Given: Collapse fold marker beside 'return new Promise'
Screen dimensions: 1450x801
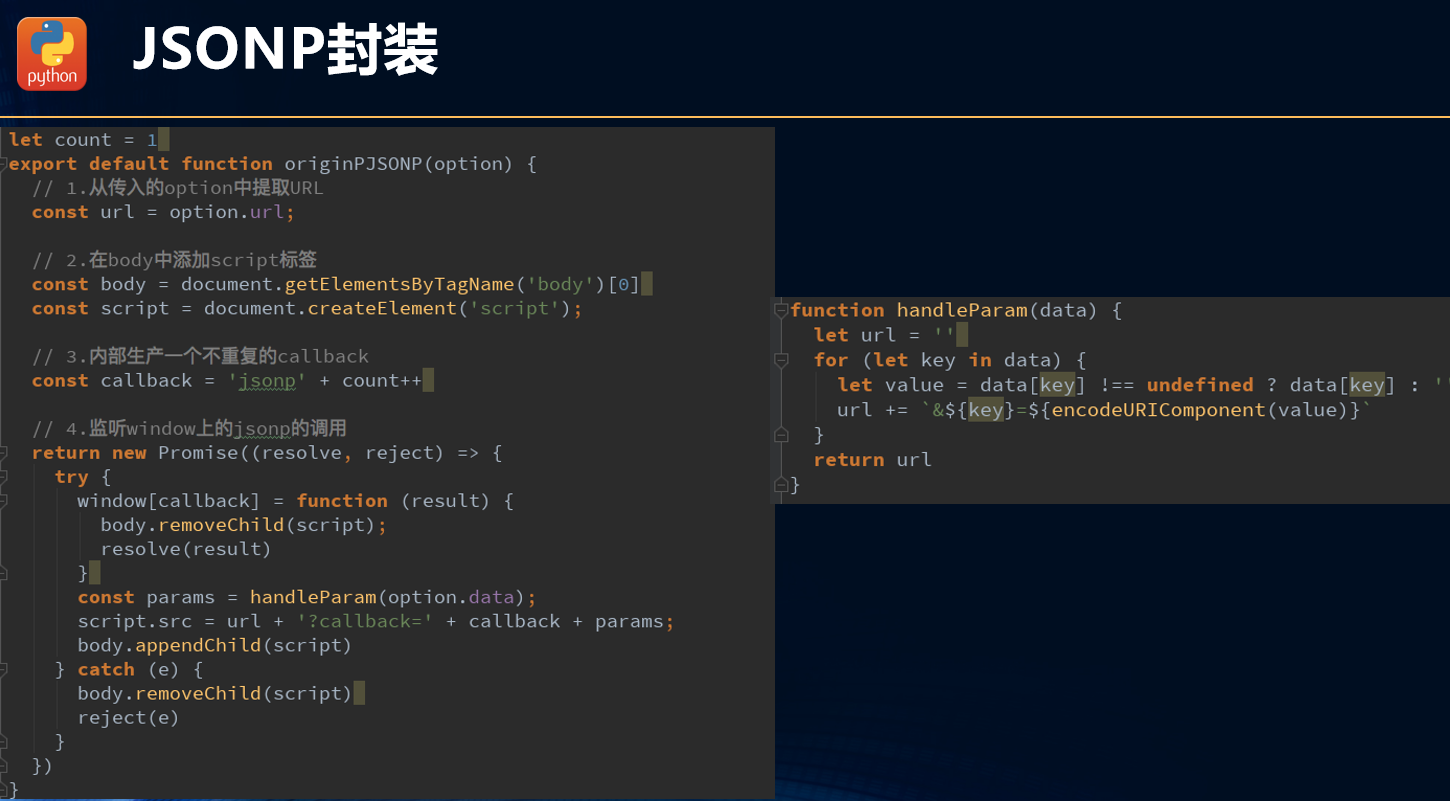Looking at the screenshot, I should coord(3,453).
